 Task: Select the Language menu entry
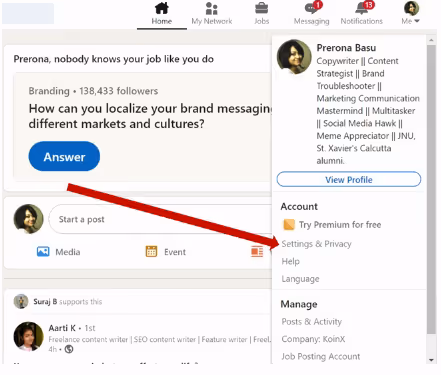300,279
